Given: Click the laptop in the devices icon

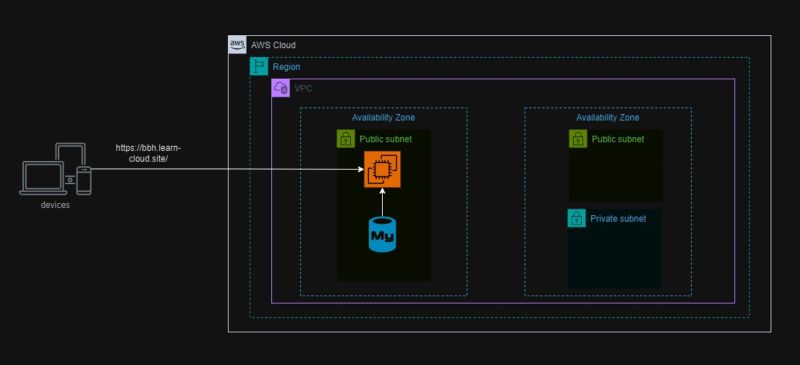Looking at the screenshot, I should click(x=43, y=178).
